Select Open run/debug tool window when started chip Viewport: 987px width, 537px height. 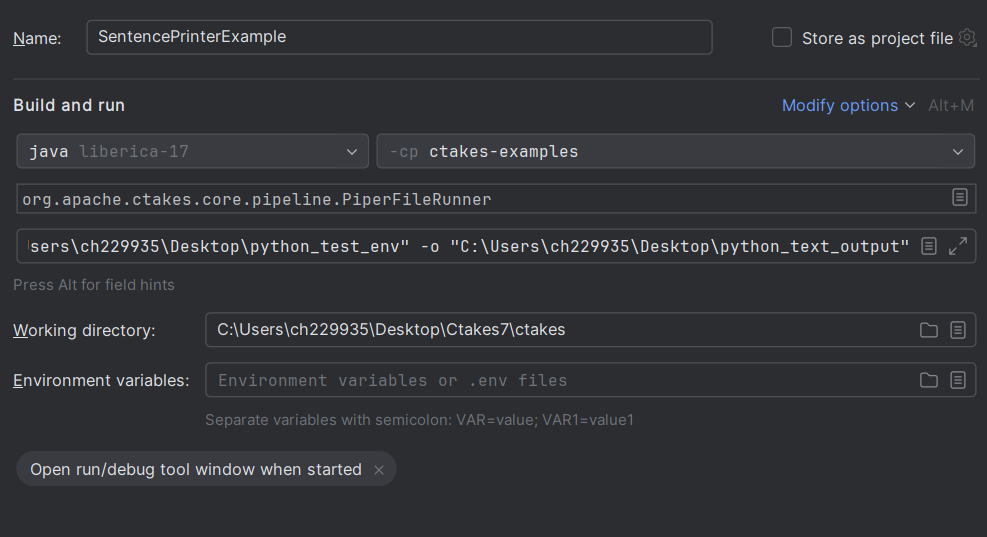[x=196, y=470]
